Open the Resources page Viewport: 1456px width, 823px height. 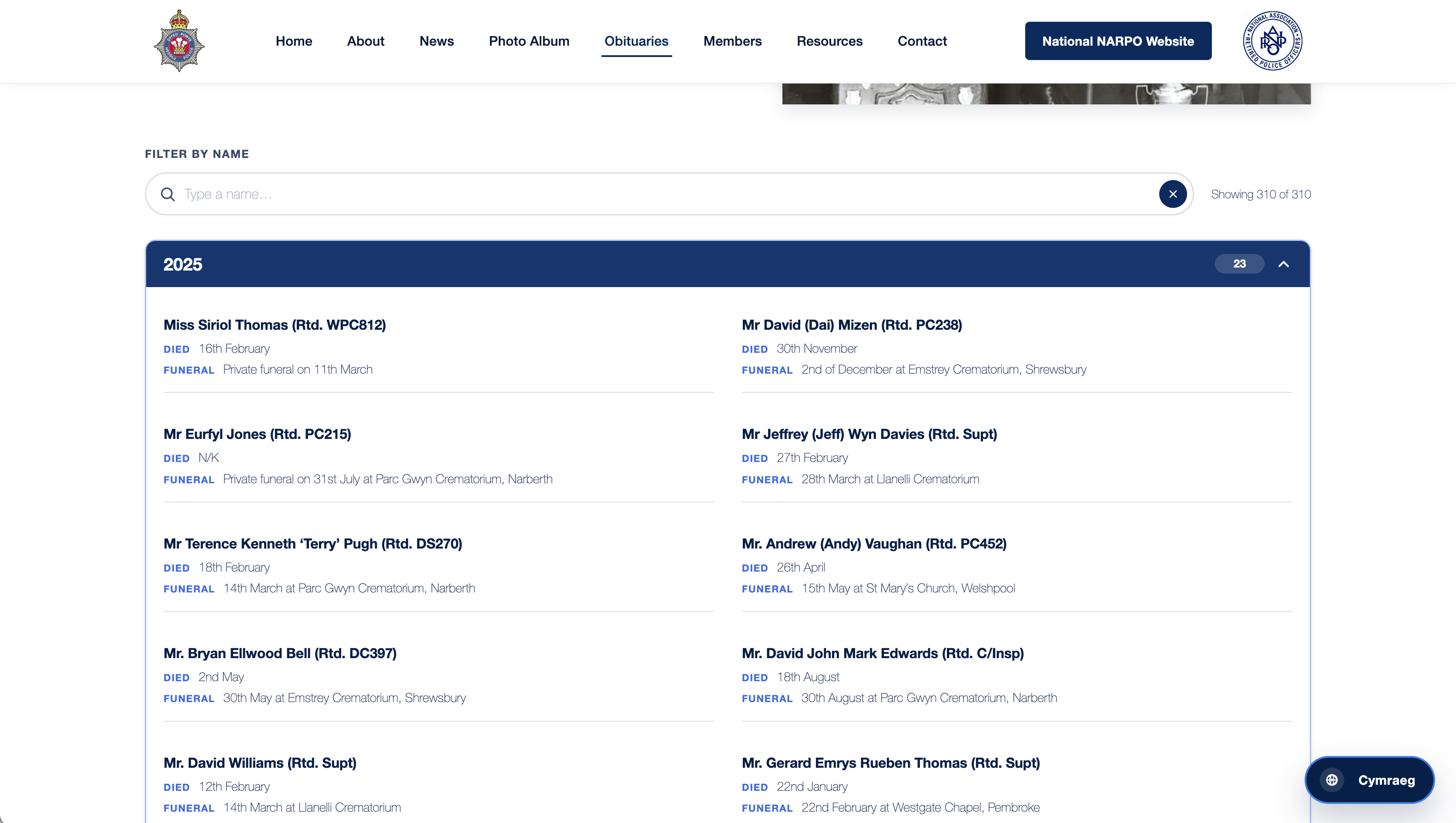coord(829,41)
